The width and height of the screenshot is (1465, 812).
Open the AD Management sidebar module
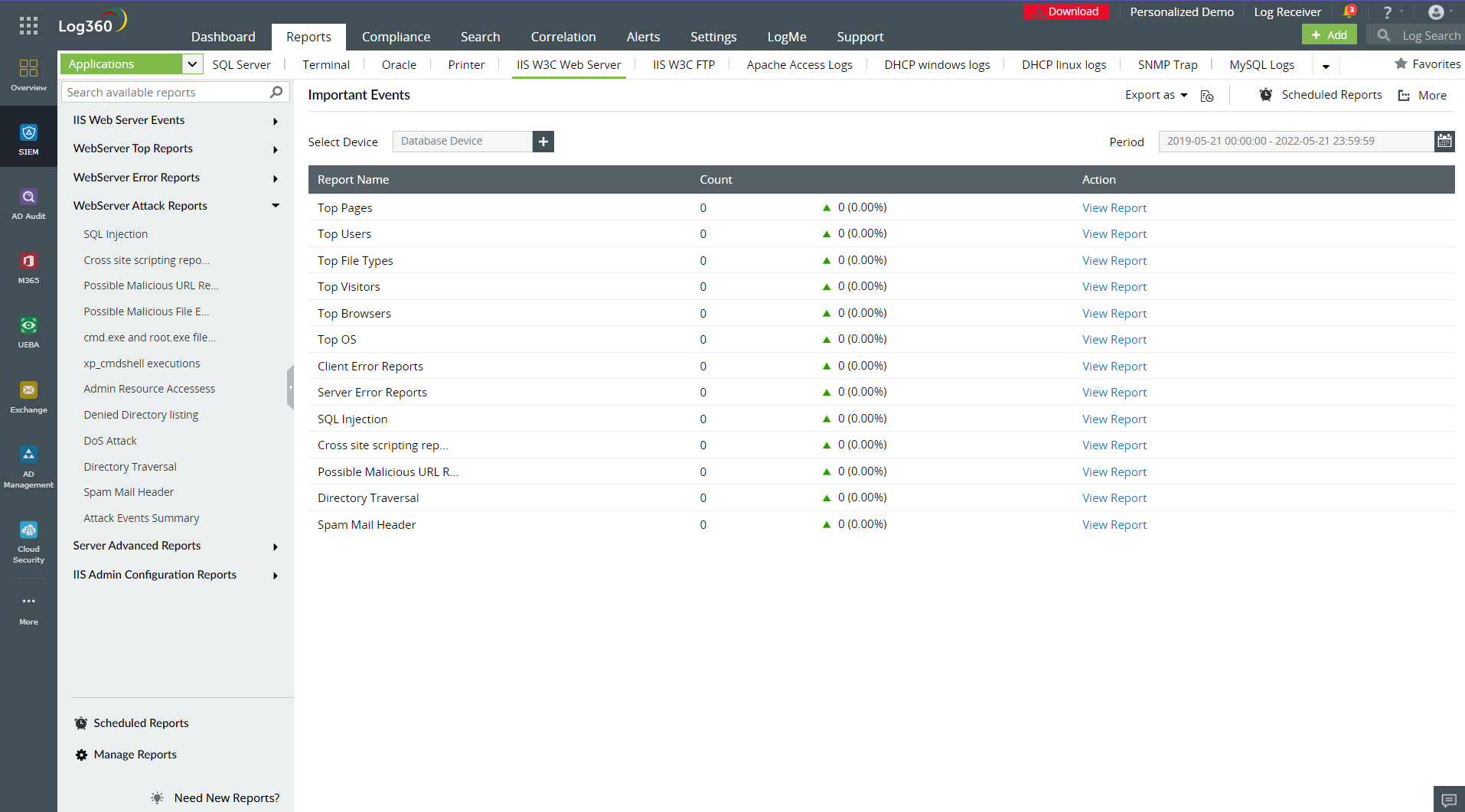click(x=28, y=467)
